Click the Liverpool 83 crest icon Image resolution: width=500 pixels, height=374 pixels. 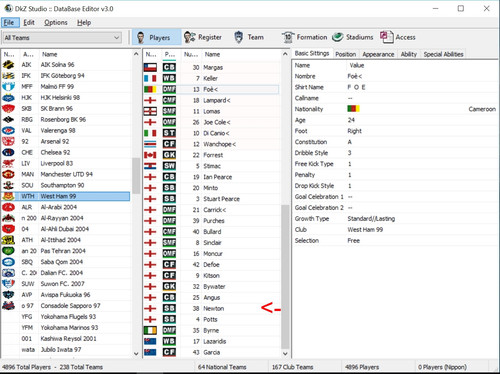point(8,163)
